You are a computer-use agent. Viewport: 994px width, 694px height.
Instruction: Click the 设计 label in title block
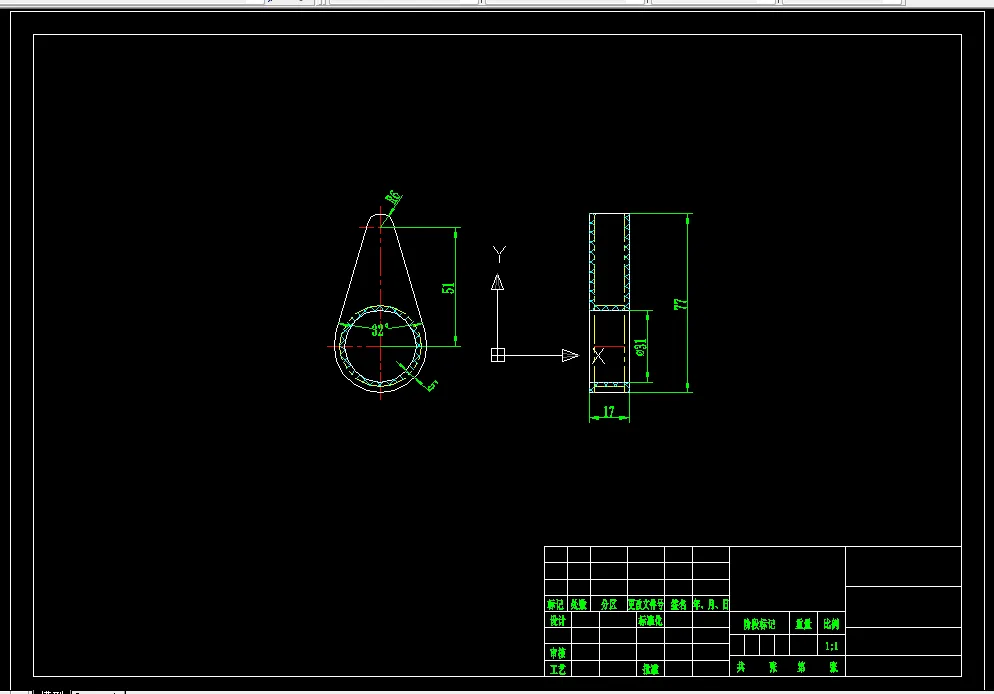click(x=557, y=620)
